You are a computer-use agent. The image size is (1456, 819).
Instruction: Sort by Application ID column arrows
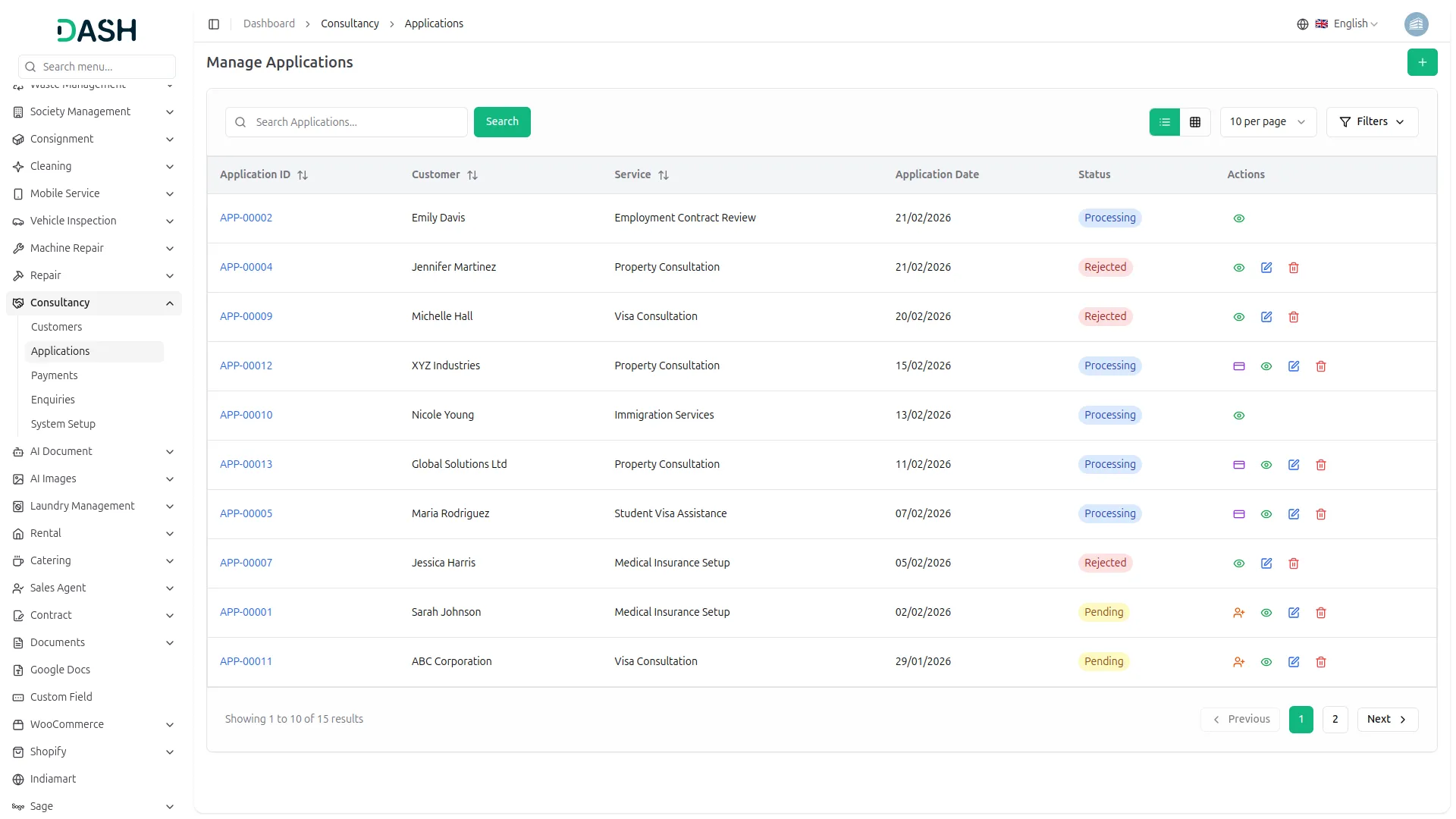point(303,175)
